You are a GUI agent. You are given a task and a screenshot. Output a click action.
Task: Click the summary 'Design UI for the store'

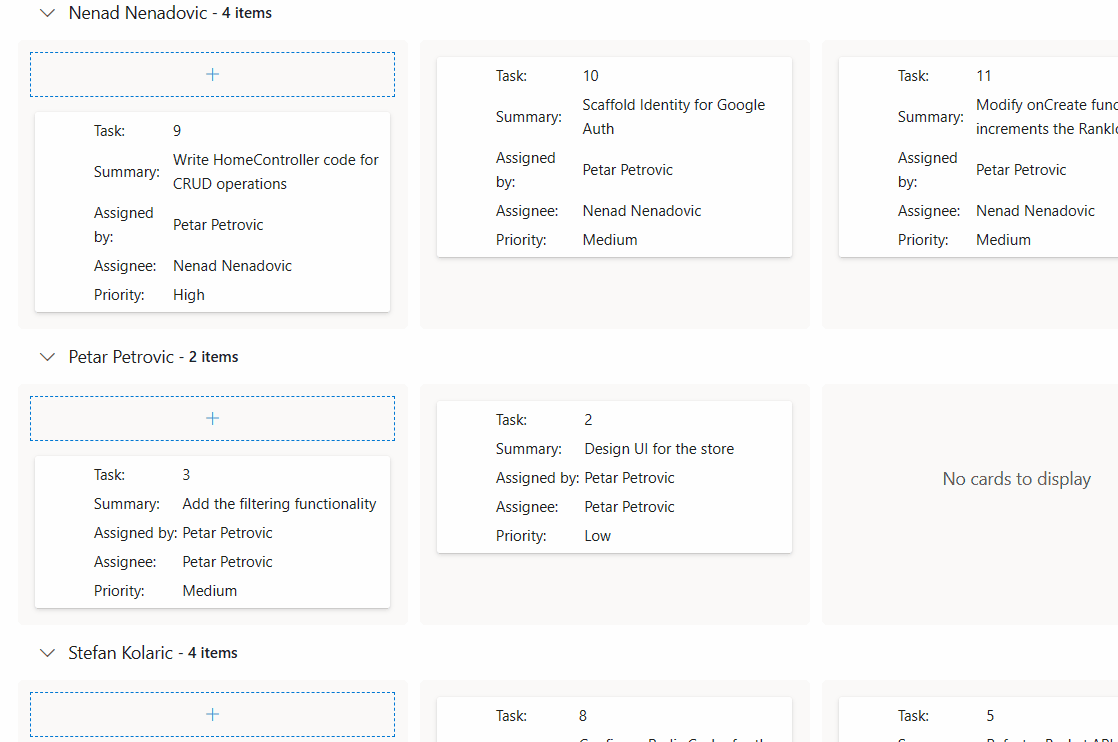point(659,448)
